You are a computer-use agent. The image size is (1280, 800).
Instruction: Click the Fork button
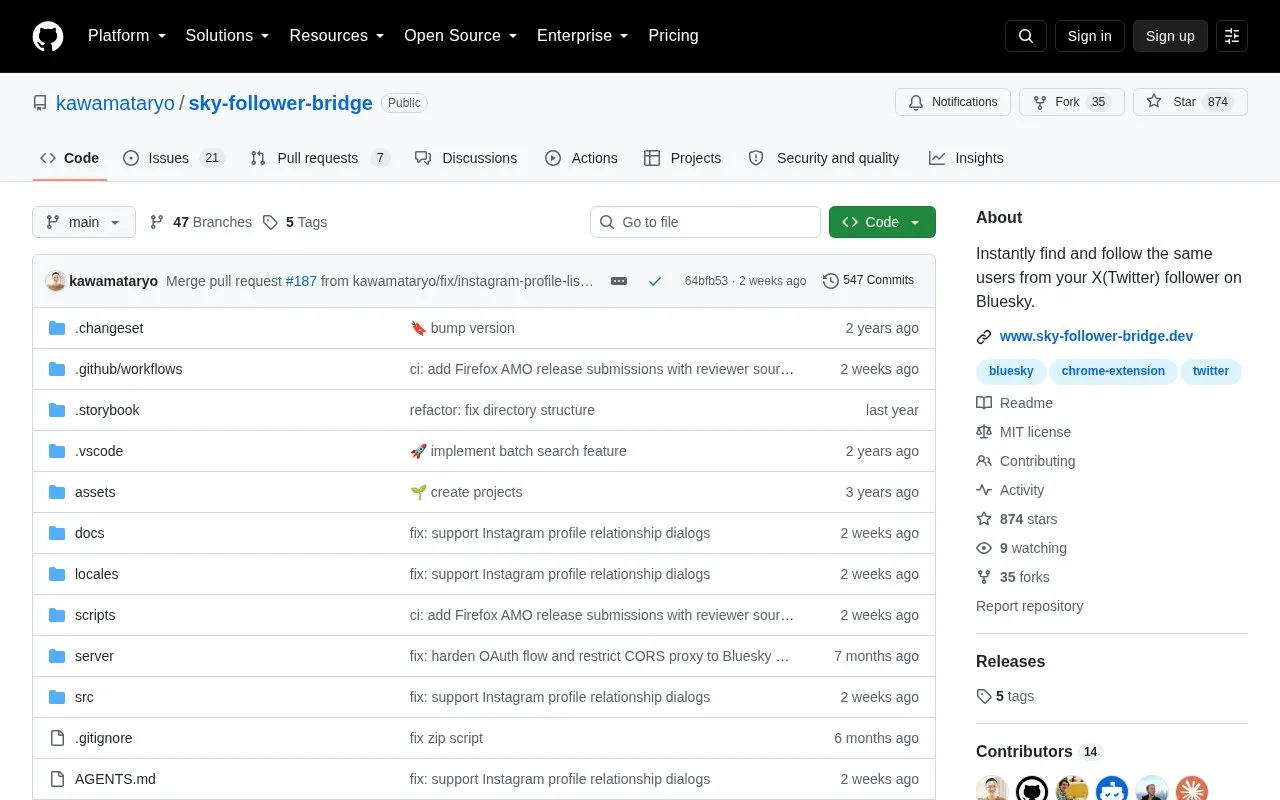(x=1072, y=102)
